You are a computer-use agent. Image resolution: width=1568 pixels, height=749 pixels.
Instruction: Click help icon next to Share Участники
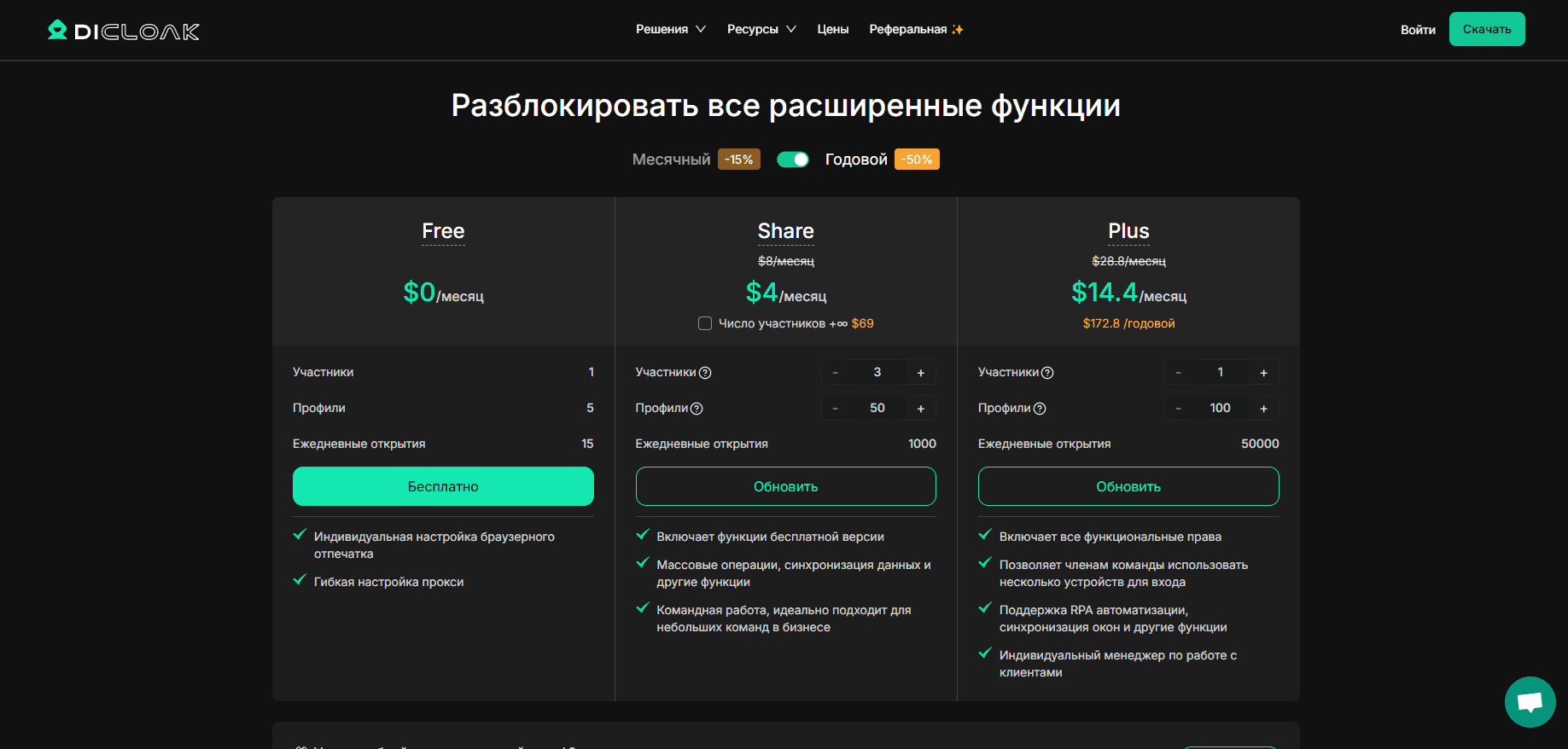click(x=705, y=373)
